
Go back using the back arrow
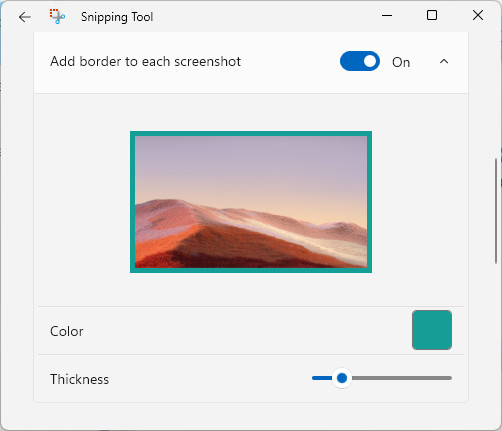(x=25, y=17)
